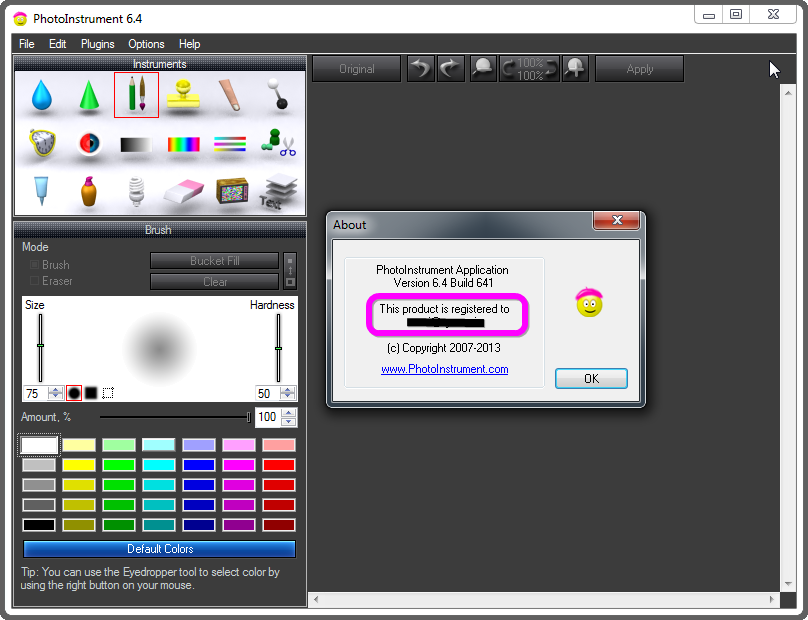Open the Plugins menu
This screenshot has width=808, height=620.
(x=97, y=44)
